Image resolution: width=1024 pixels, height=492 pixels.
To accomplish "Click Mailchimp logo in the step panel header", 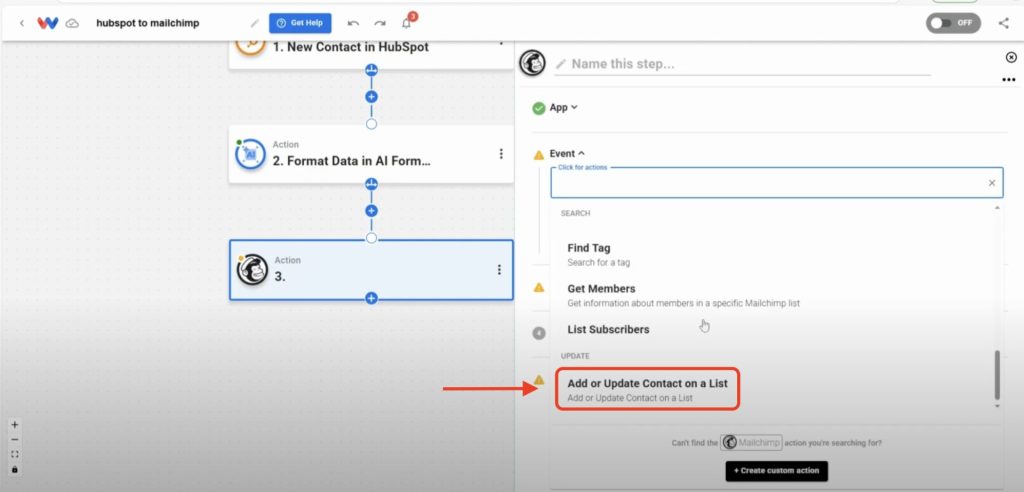I will coord(532,63).
